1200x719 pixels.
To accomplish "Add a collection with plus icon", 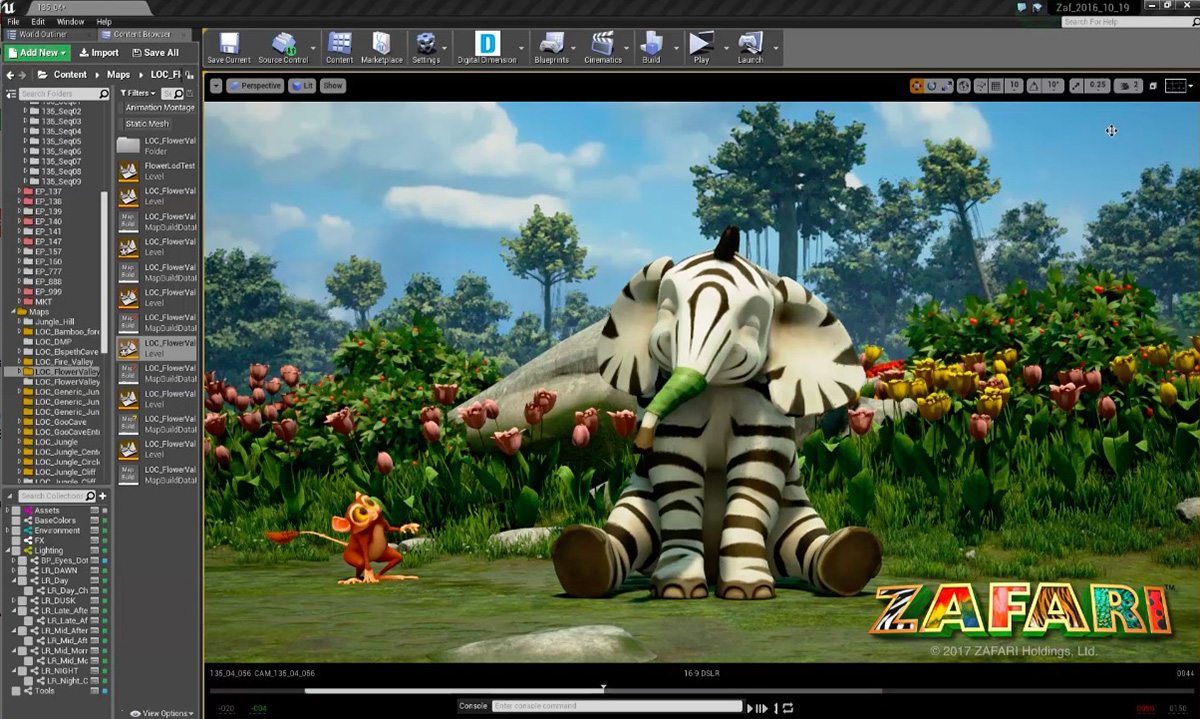I will coord(102,496).
